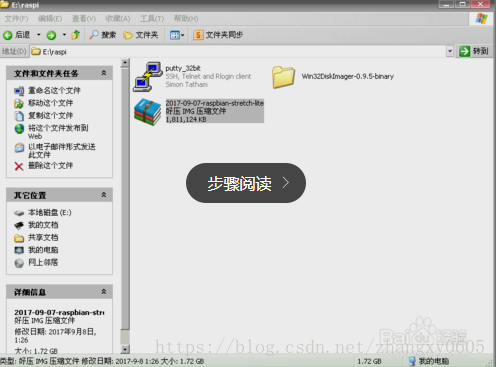Click the rename file task icon
496x367 pixels.
pos(19,91)
